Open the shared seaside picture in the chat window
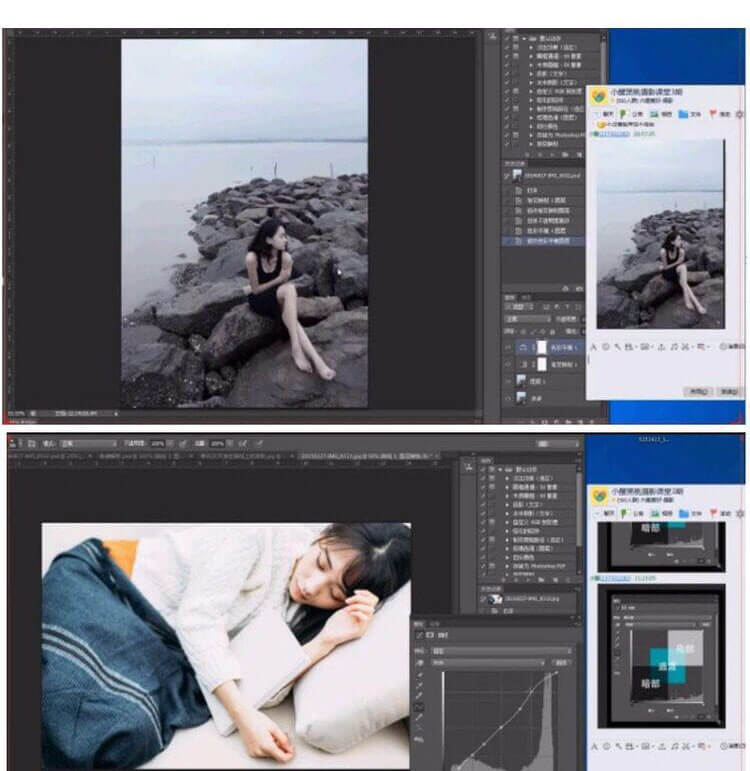750x771 pixels. coord(660,234)
